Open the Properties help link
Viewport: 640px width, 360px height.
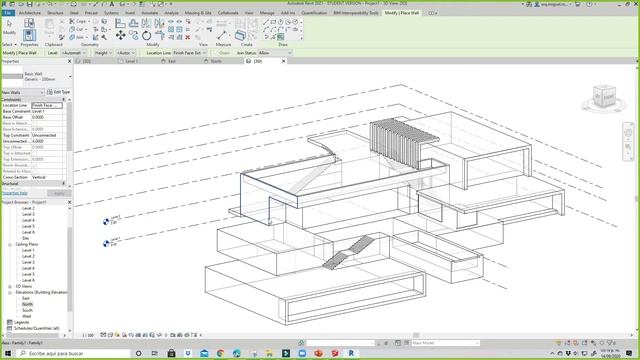tap(15, 193)
